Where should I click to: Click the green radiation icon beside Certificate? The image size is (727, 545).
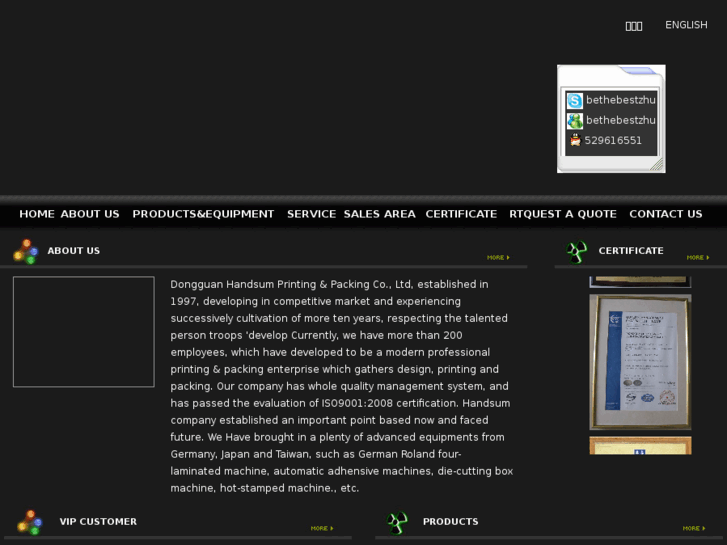click(576, 252)
